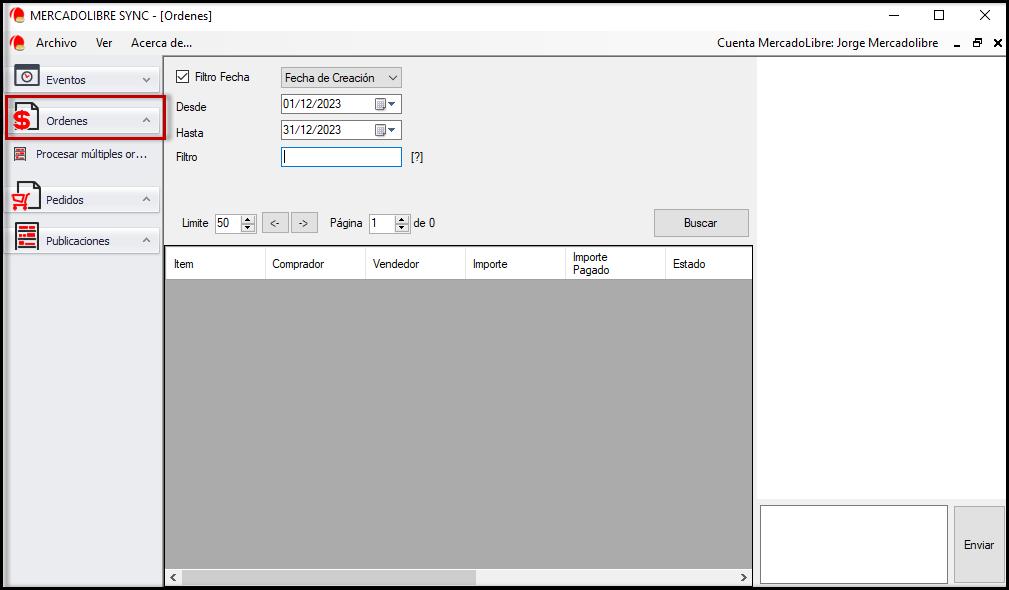The width and height of the screenshot is (1009, 590).
Task: Restore the inner Ordenes child window
Action: pyautogui.click(x=977, y=43)
